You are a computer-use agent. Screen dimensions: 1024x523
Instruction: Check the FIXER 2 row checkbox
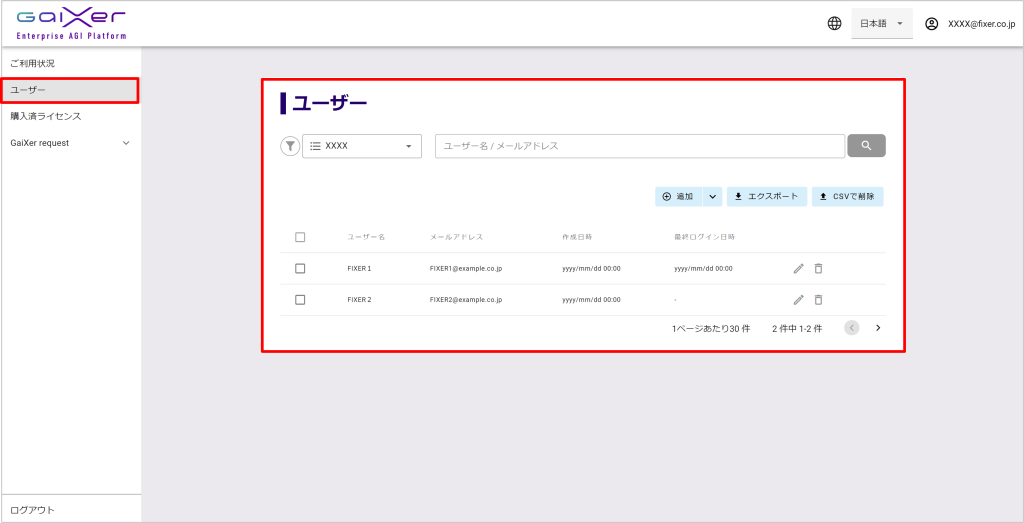(x=300, y=299)
